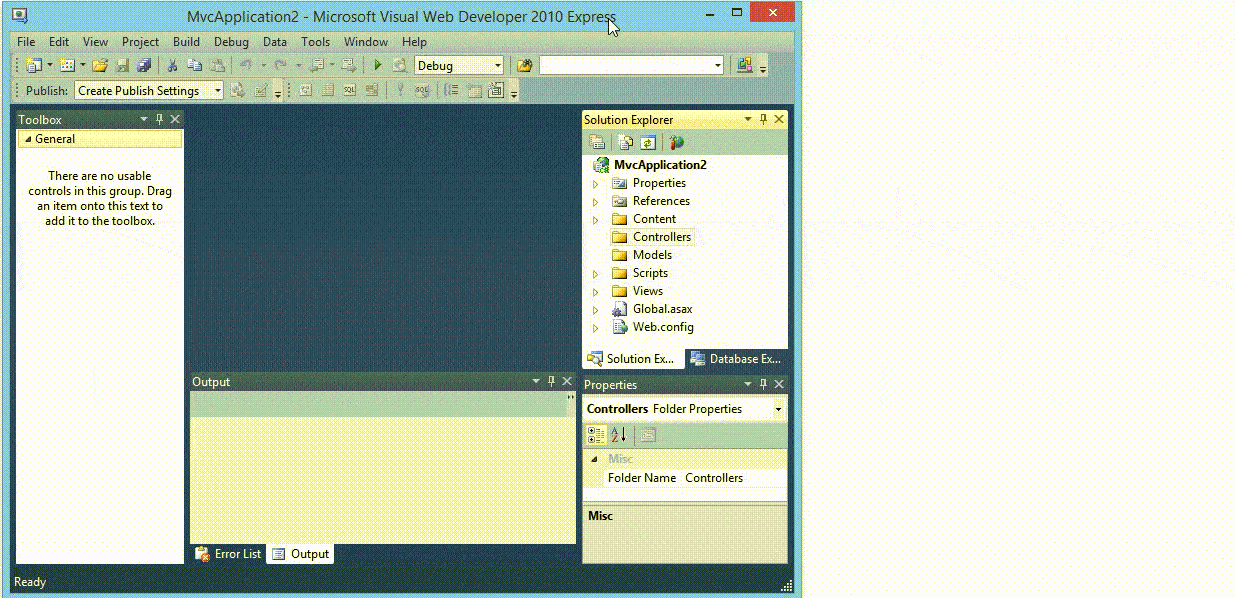Image resolution: width=1235 pixels, height=598 pixels.
Task: Open the Data menu
Action: coord(275,42)
